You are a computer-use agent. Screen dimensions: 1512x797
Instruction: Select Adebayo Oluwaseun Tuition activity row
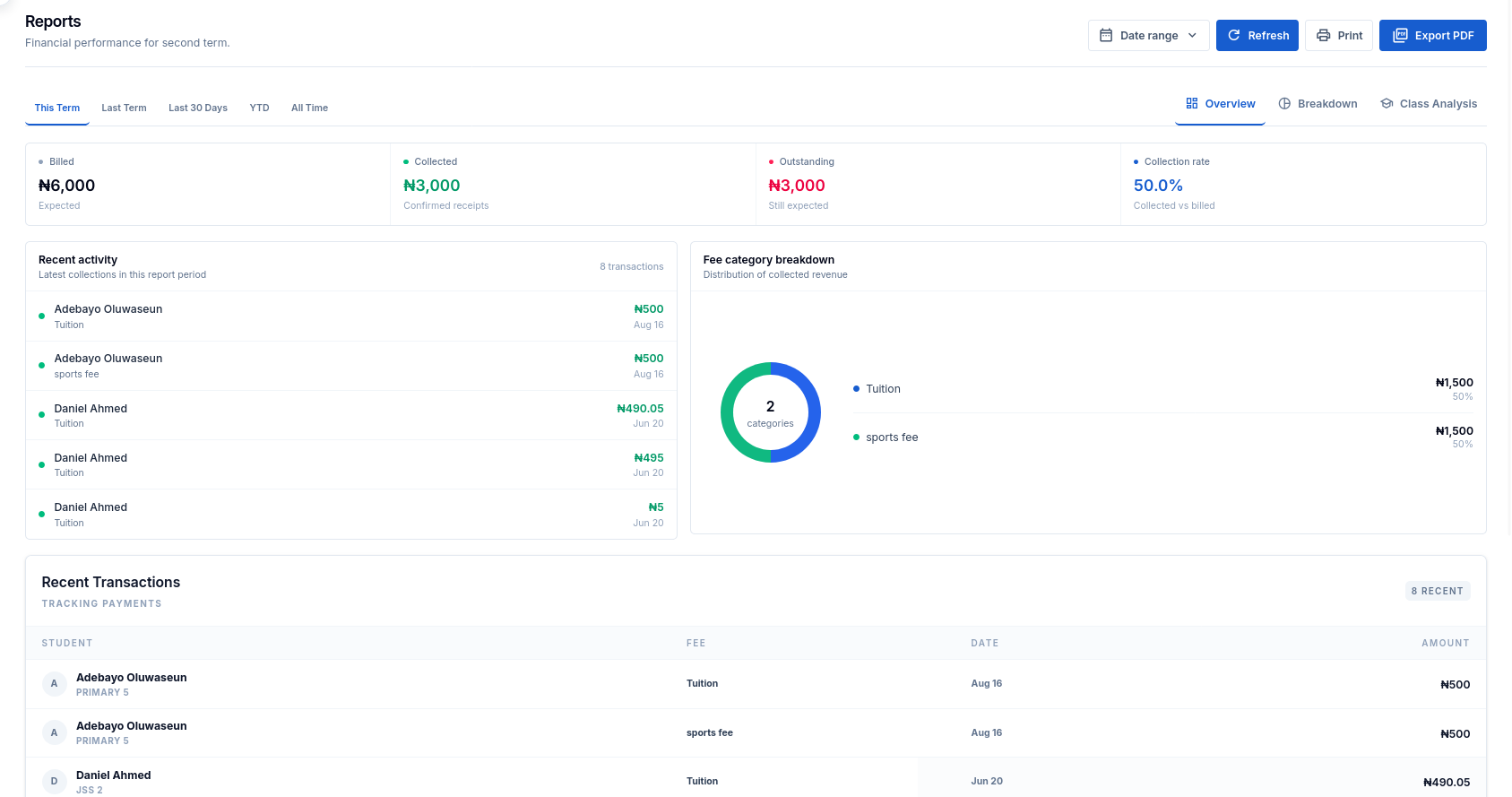pos(351,316)
